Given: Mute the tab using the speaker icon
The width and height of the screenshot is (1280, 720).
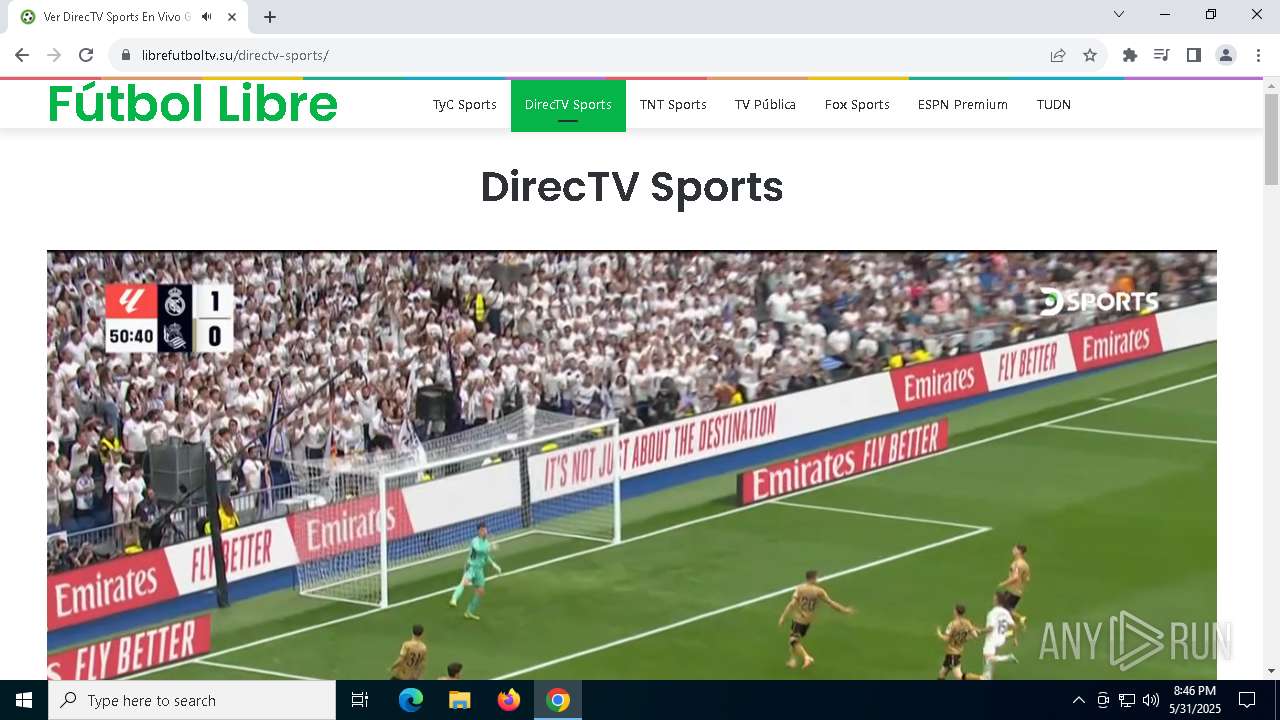Looking at the screenshot, I should [207, 17].
